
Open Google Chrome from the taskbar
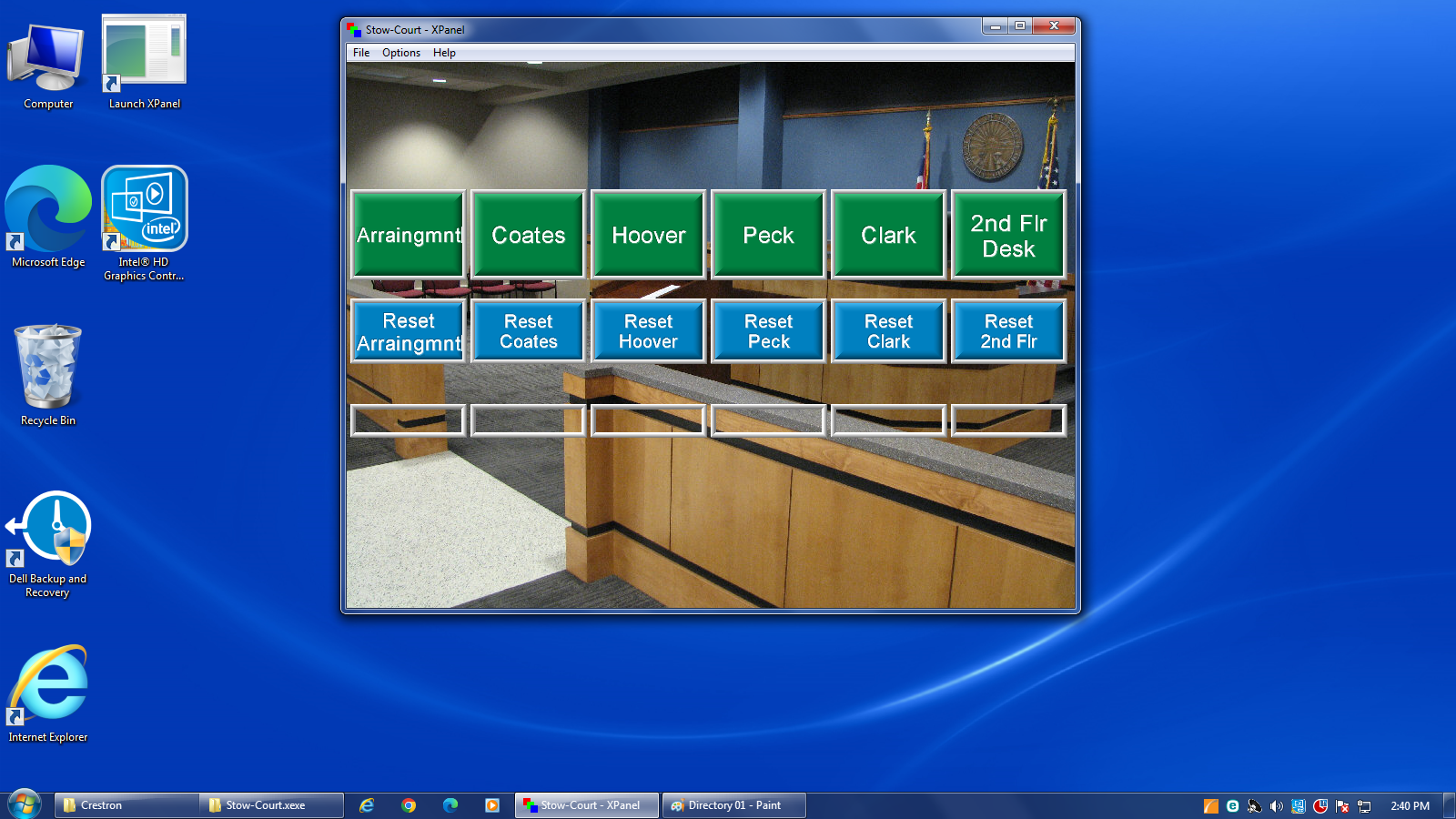pos(409,805)
